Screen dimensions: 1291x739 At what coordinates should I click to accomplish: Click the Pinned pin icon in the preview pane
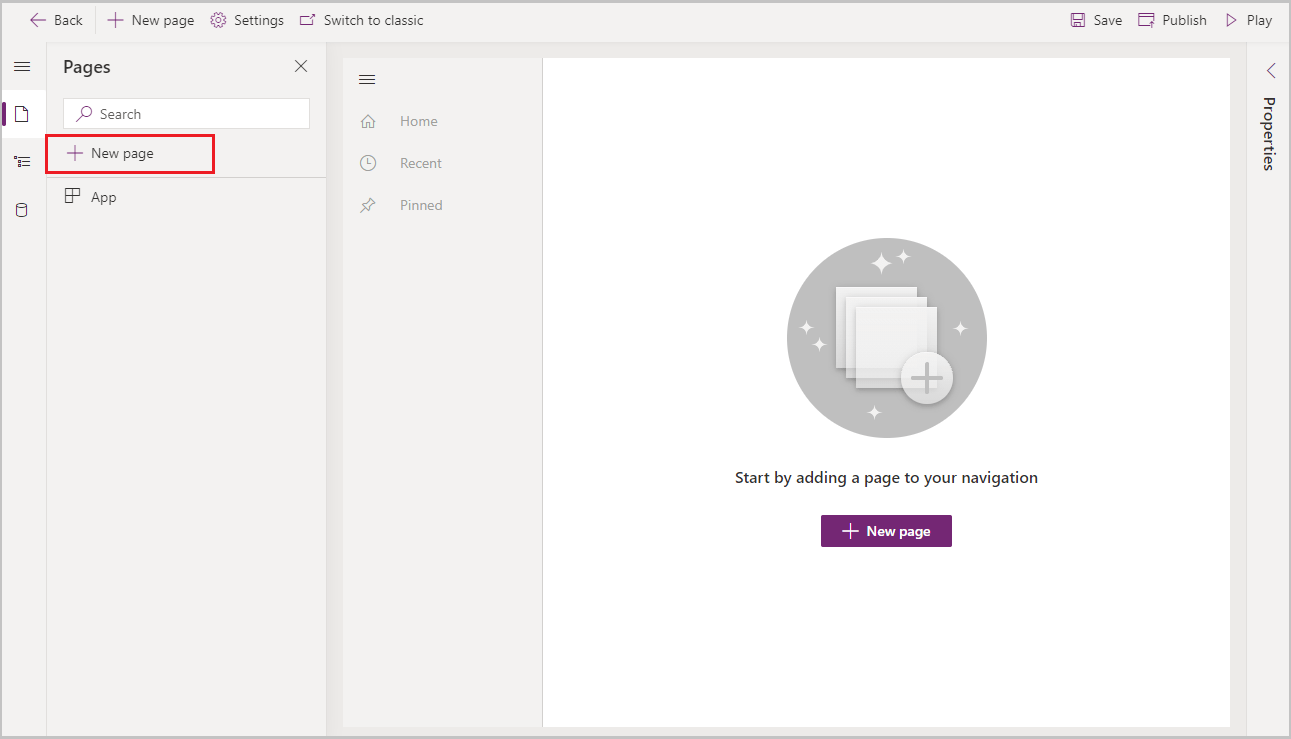[367, 204]
